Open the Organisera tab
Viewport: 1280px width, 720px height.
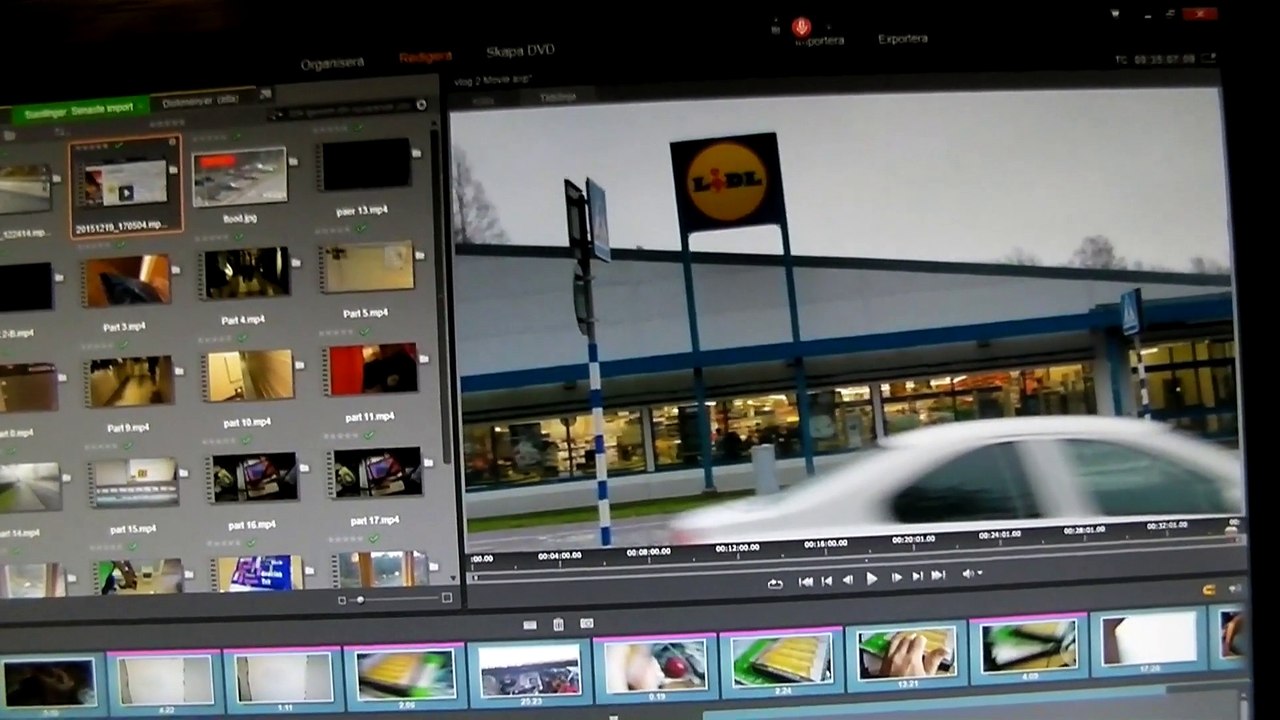333,63
